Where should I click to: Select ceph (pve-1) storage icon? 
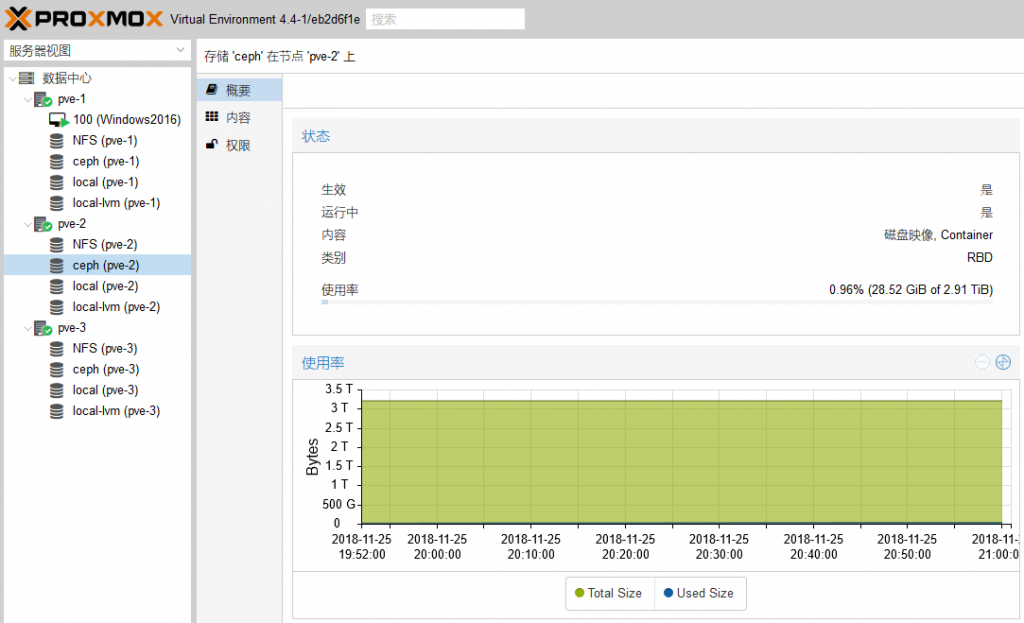tap(57, 162)
